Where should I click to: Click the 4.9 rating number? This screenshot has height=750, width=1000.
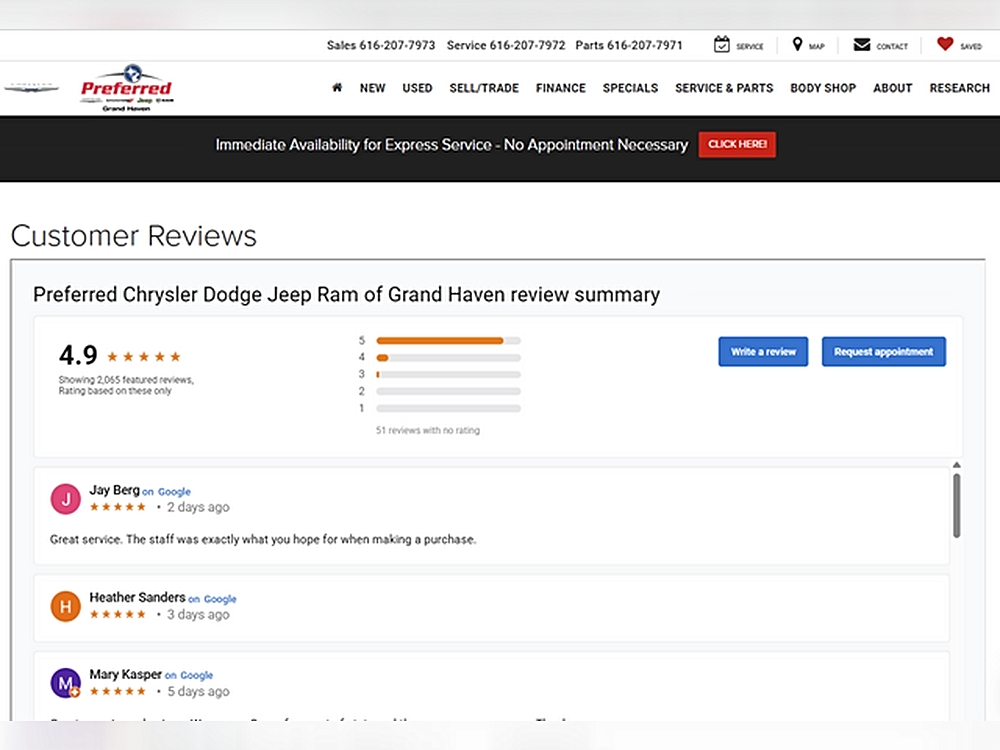coord(78,355)
